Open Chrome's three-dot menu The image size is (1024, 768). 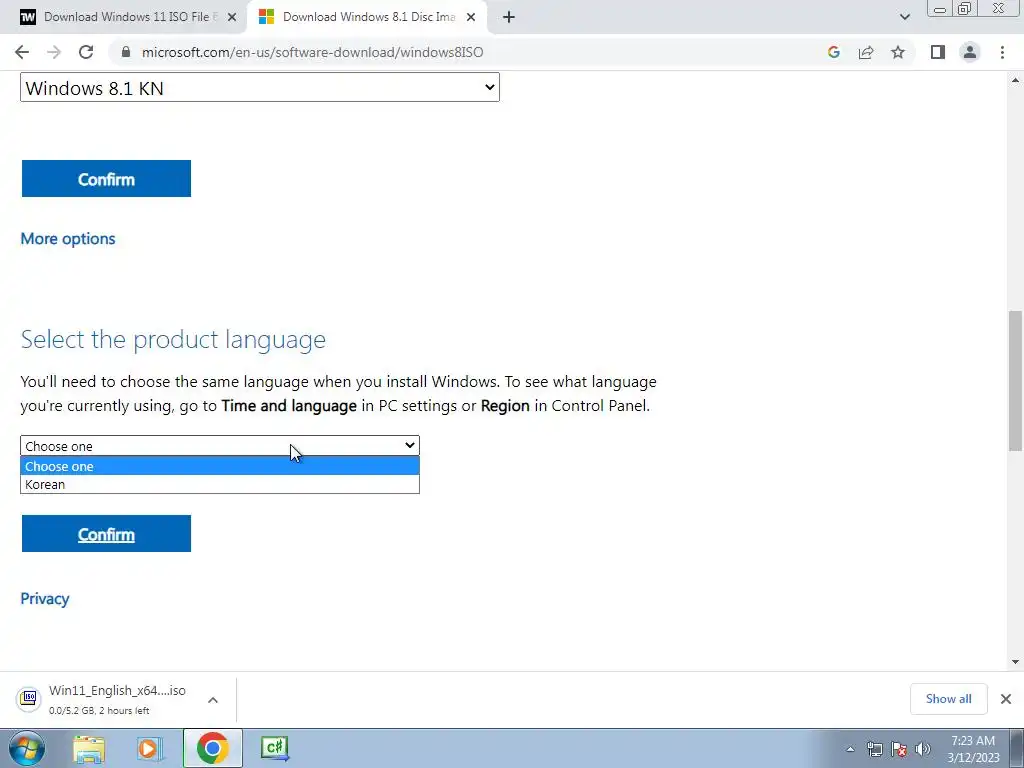tap(1002, 52)
